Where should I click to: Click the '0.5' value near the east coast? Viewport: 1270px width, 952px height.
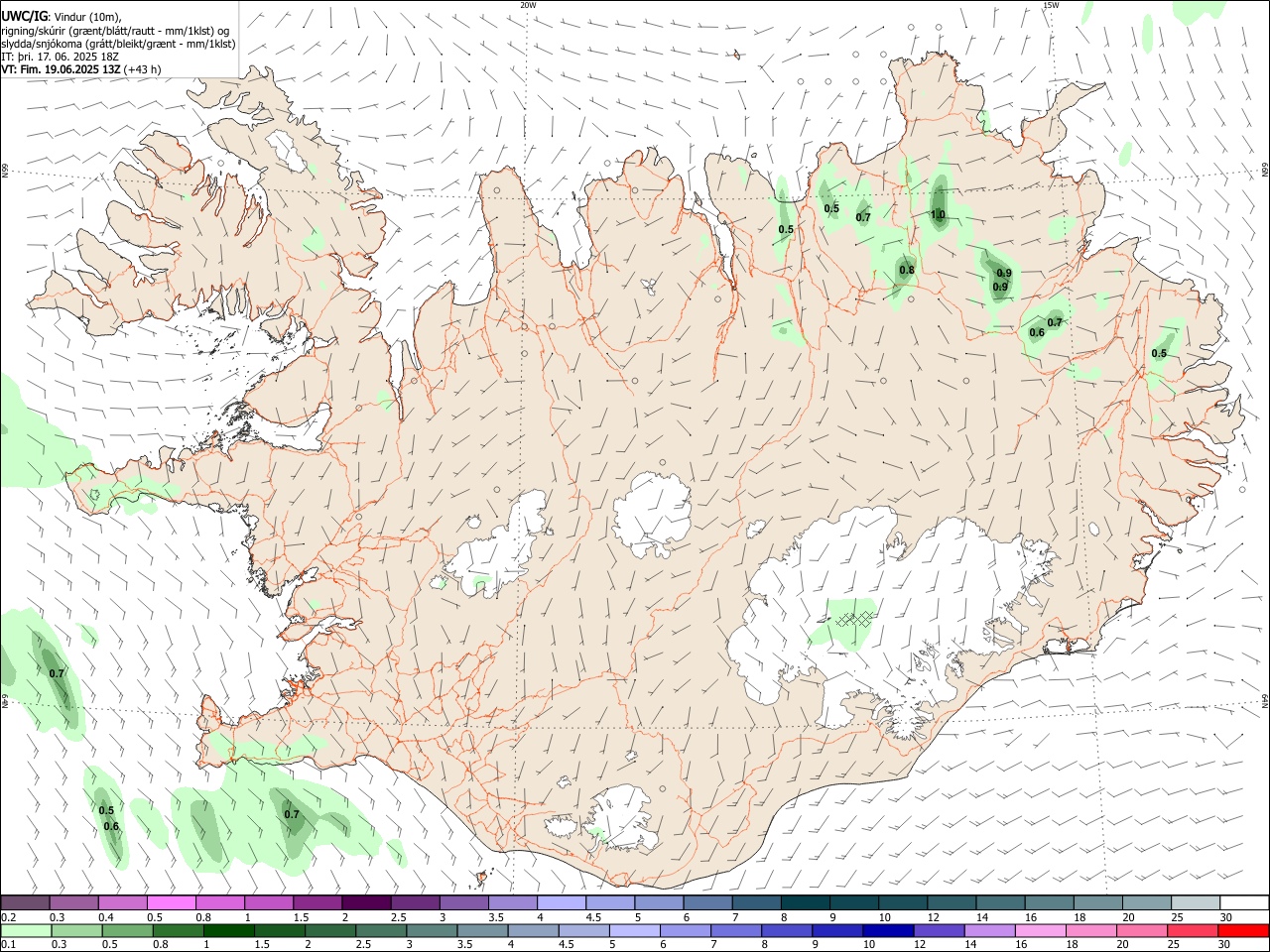[x=1159, y=353]
